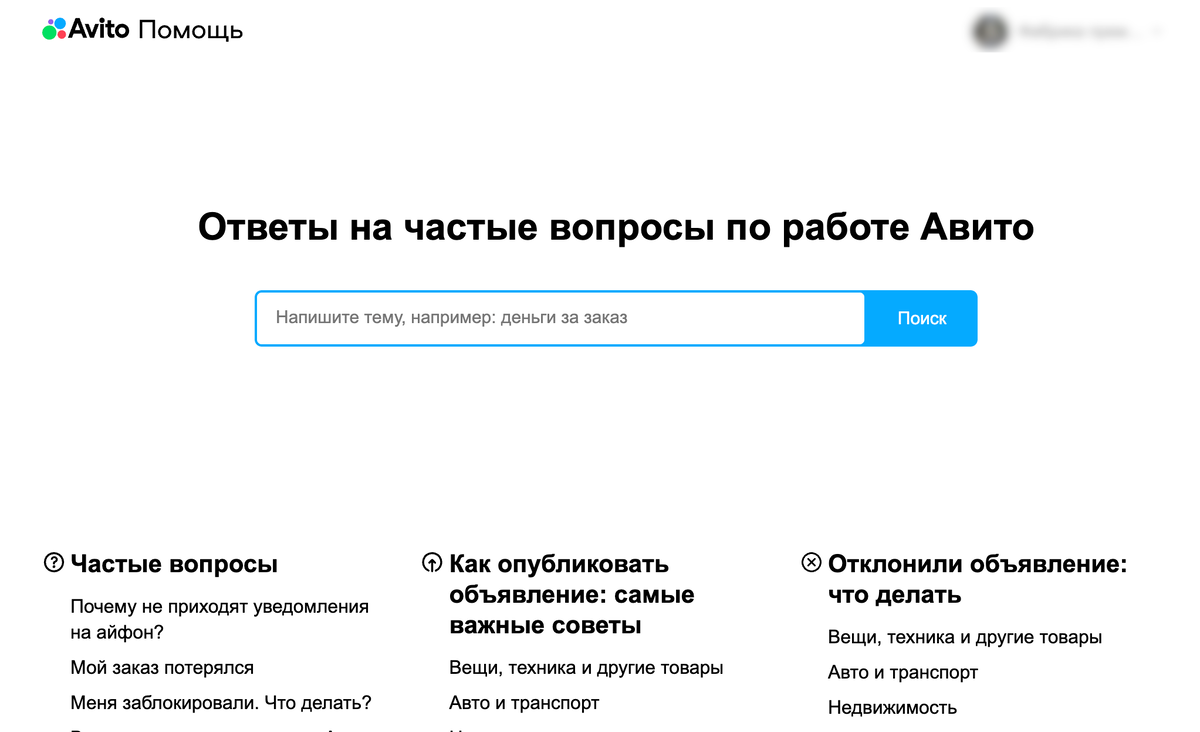Screen dimensions: 1200x732
Task: Click the question mark icon beside Частые вопросы
Action: [x=54, y=563]
